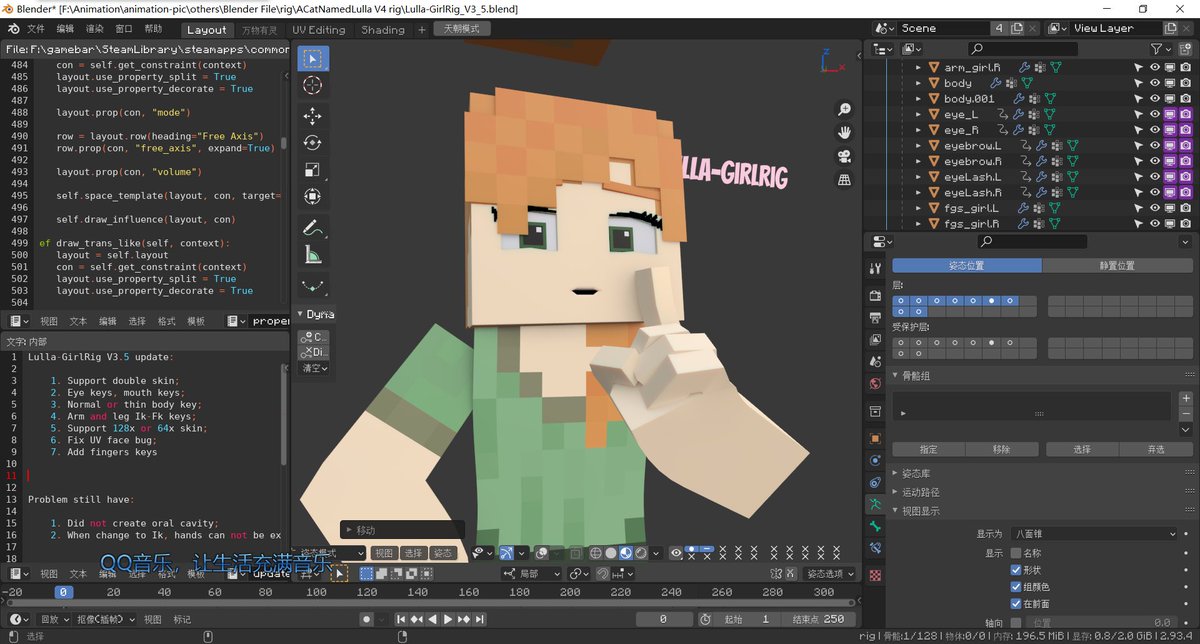
Task: Click the new collection icon in outliner header
Action: [x=1183, y=48]
